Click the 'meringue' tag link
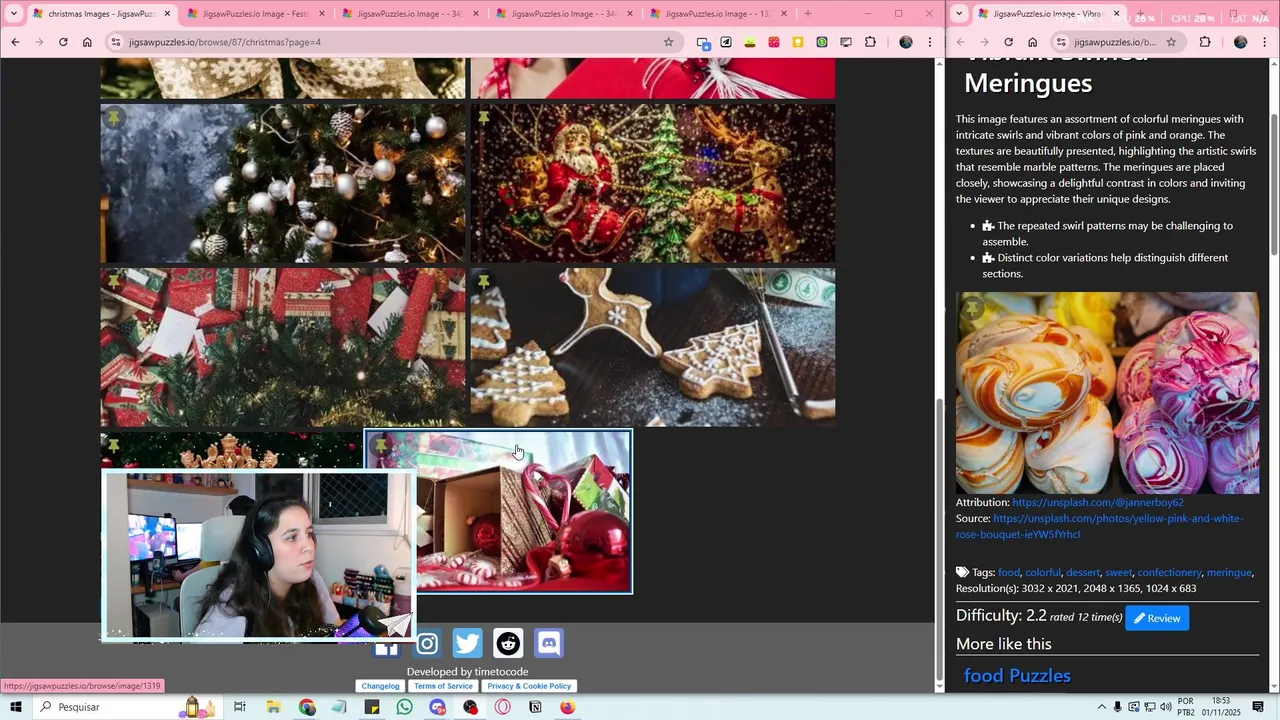 1229,572
